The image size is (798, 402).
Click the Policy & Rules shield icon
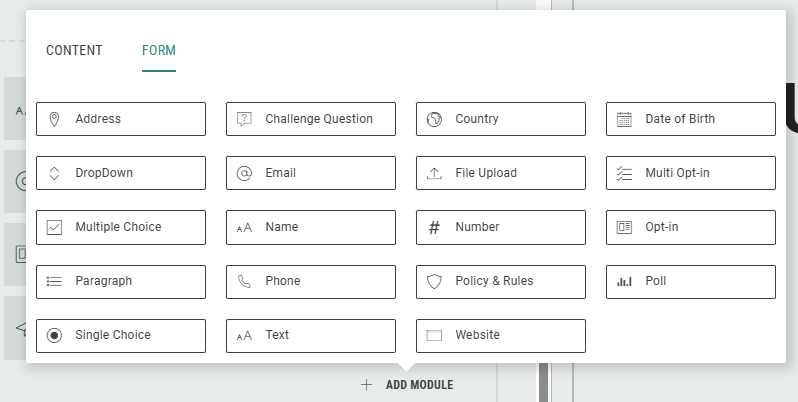coord(434,281)
